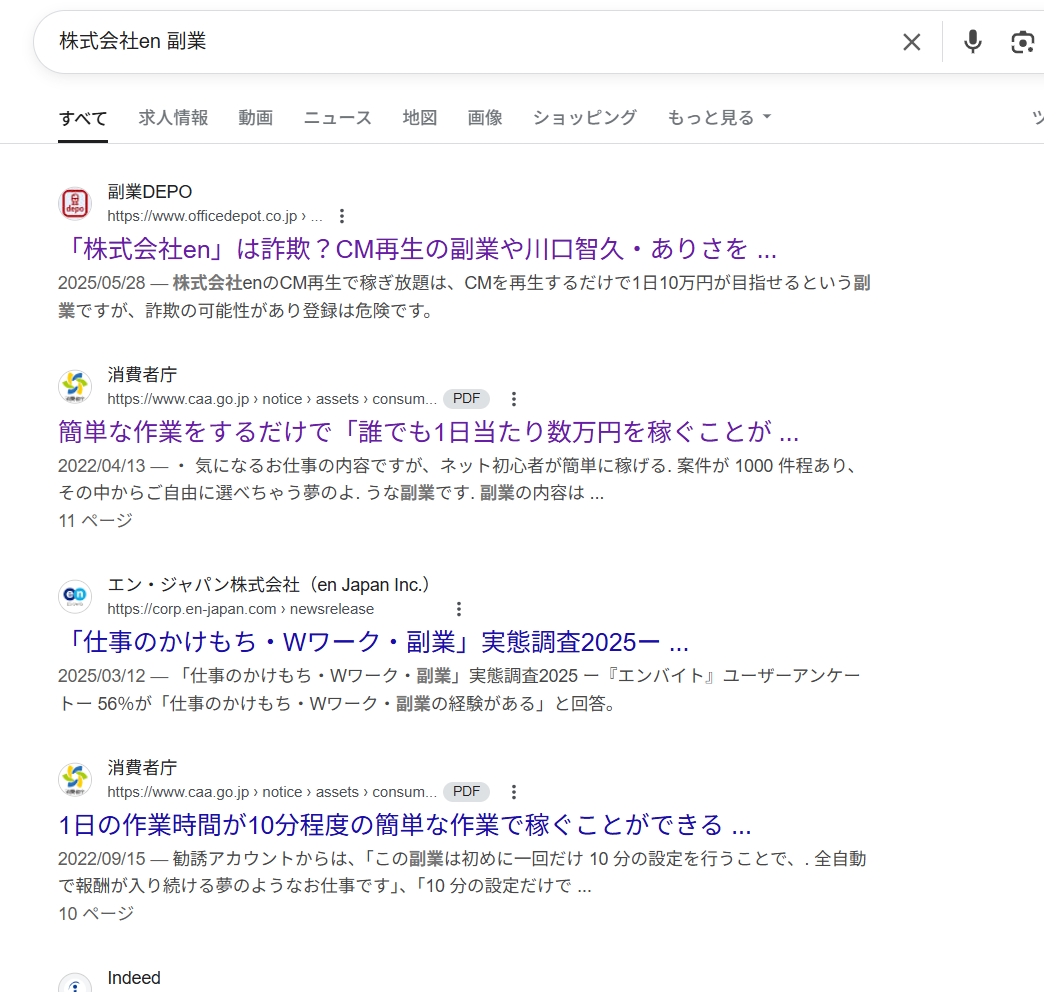The width and height of the screenshot is (1044, 992).
Task: Open the 画像 search tab
Action: point(484,117)
